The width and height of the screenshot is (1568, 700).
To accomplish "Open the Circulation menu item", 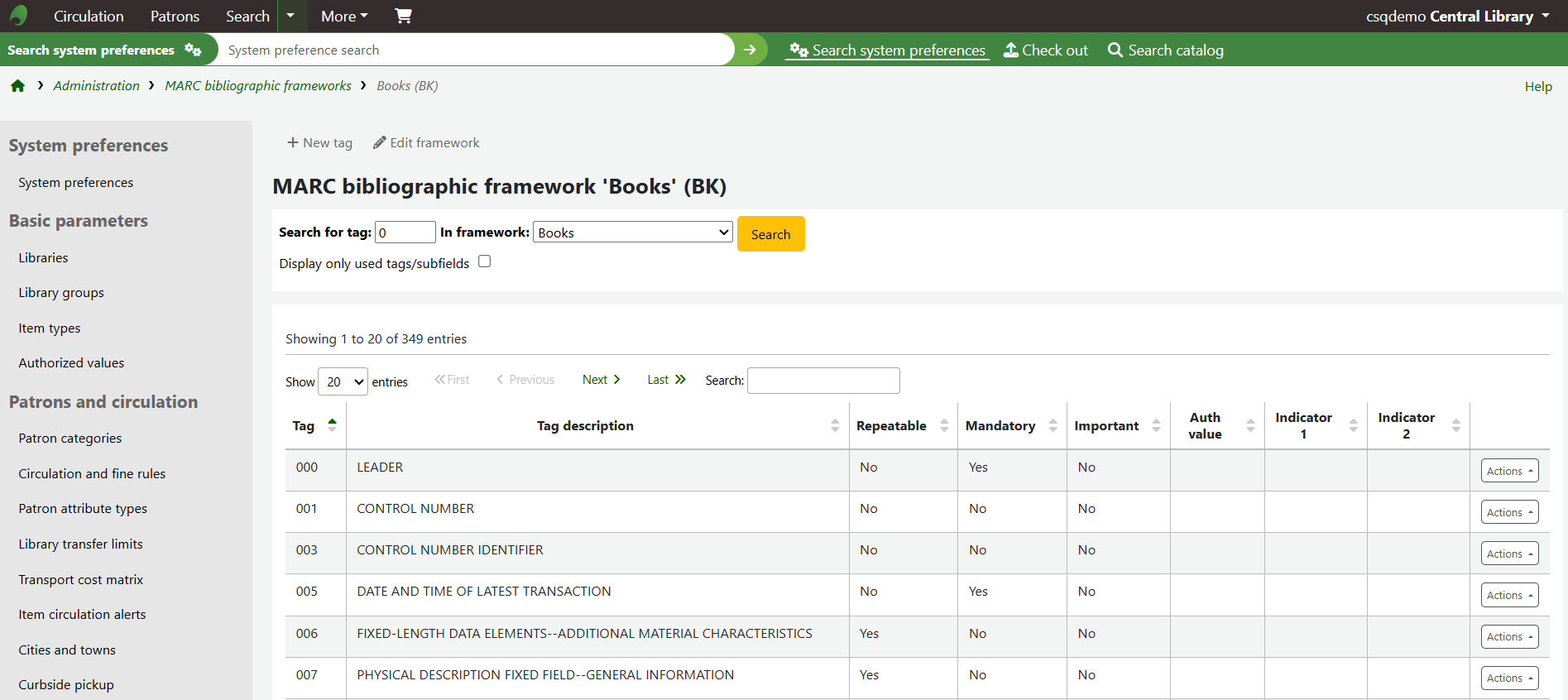I will [x=89, y=16].
